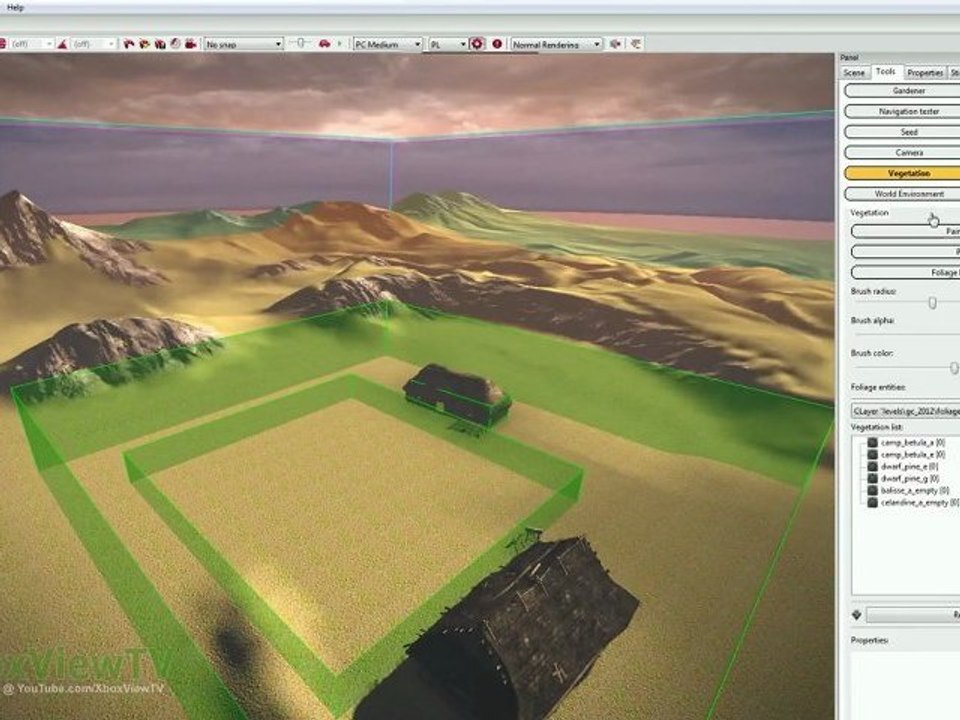Switch to the Scene tab

click(x=854, y=73)
